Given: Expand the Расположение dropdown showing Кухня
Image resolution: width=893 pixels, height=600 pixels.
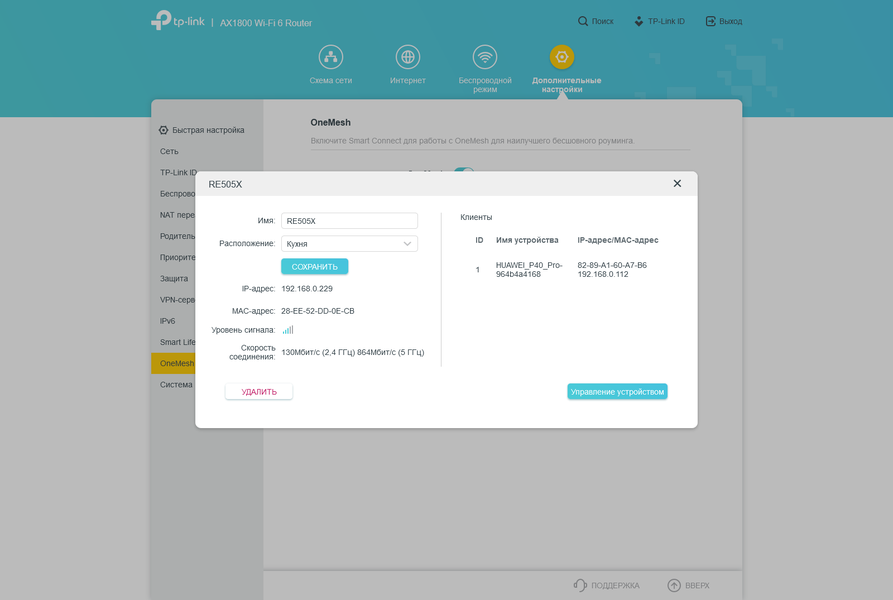Looking at the screenshot, I should coord(350,244).
